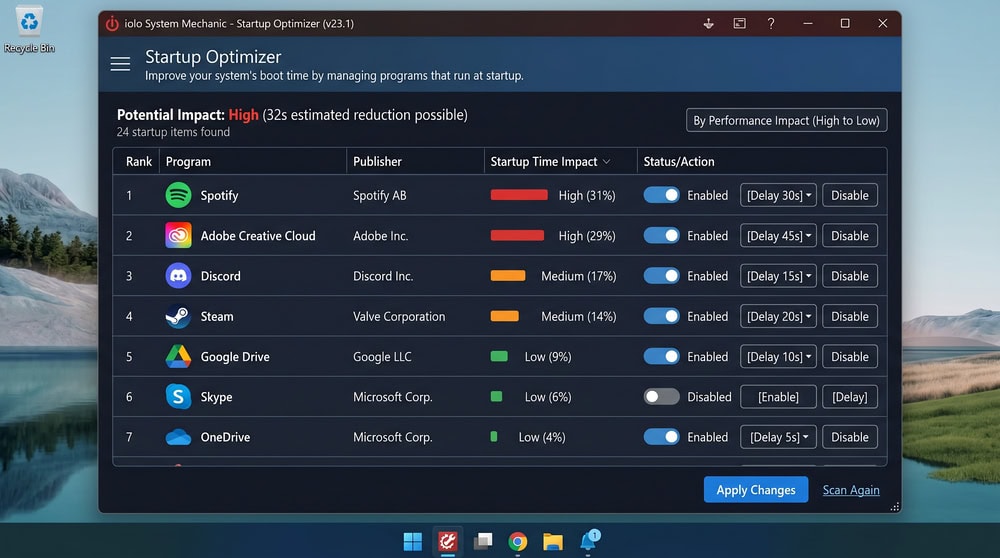This screenshot has height=558, width=1000.
Task: Click the Spotify AB publisher cell
Action: tap(379, 196)
